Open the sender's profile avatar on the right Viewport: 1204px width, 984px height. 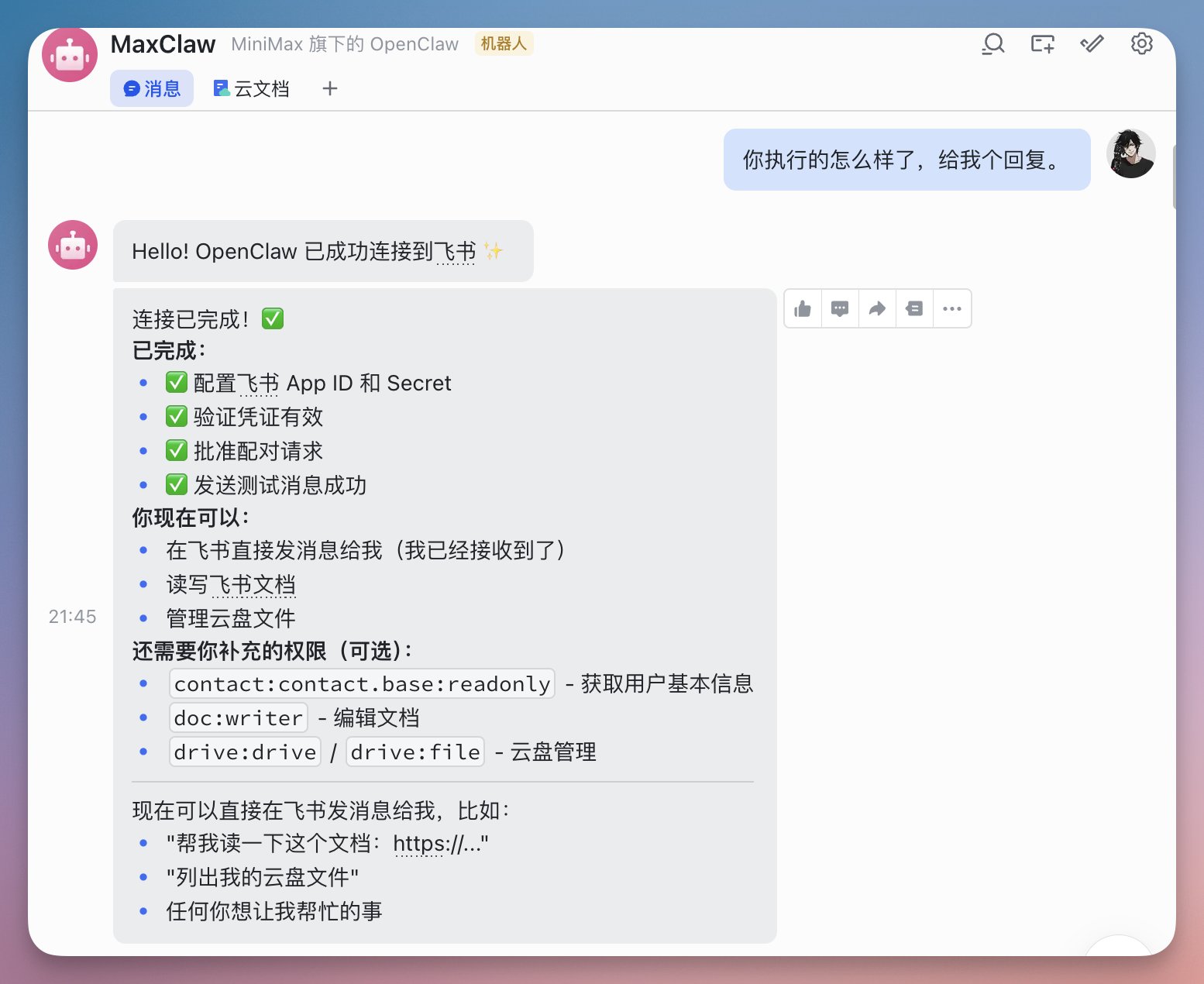click(1131, 153)
